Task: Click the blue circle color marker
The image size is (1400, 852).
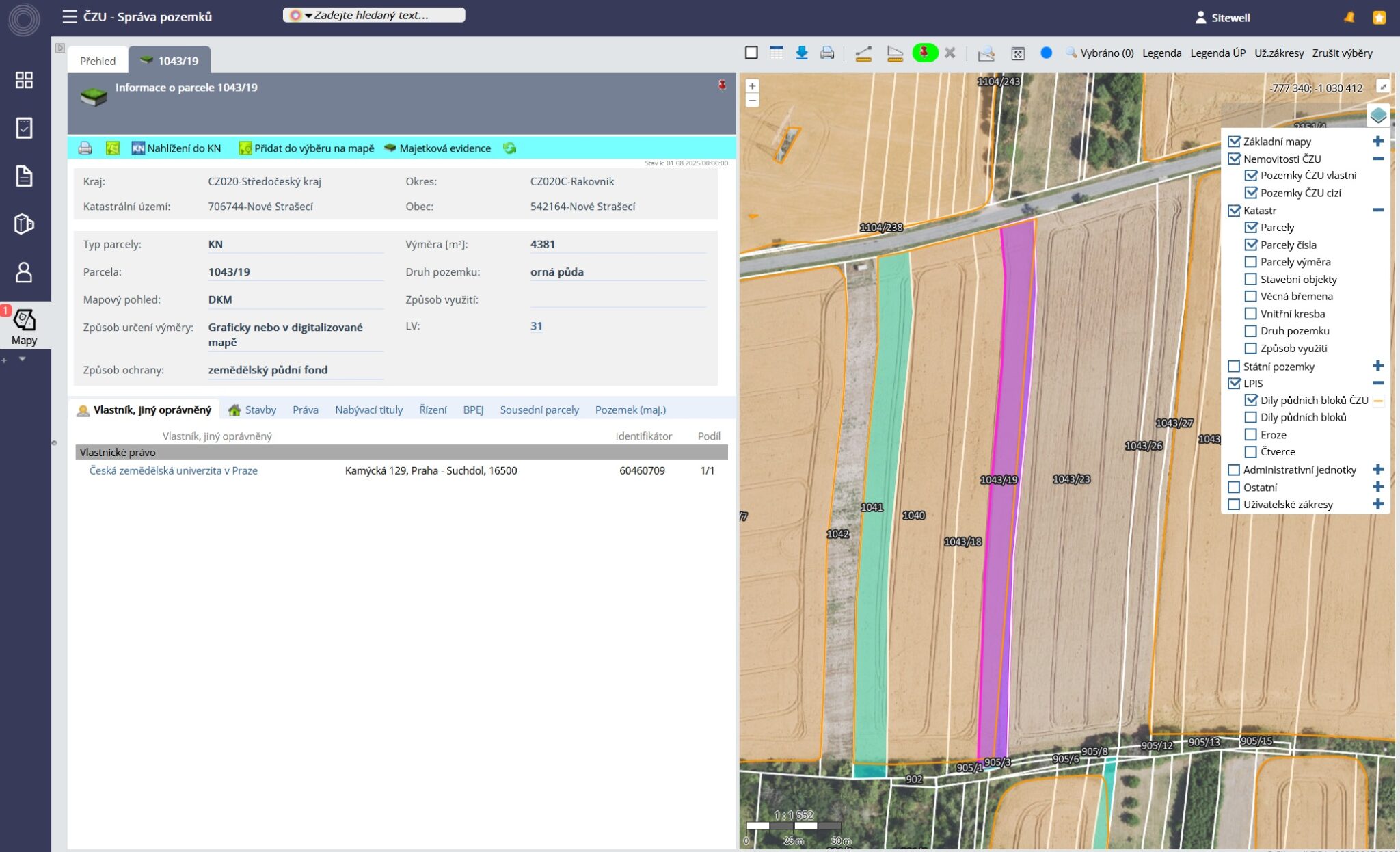Action: (x=1046, y=53)
